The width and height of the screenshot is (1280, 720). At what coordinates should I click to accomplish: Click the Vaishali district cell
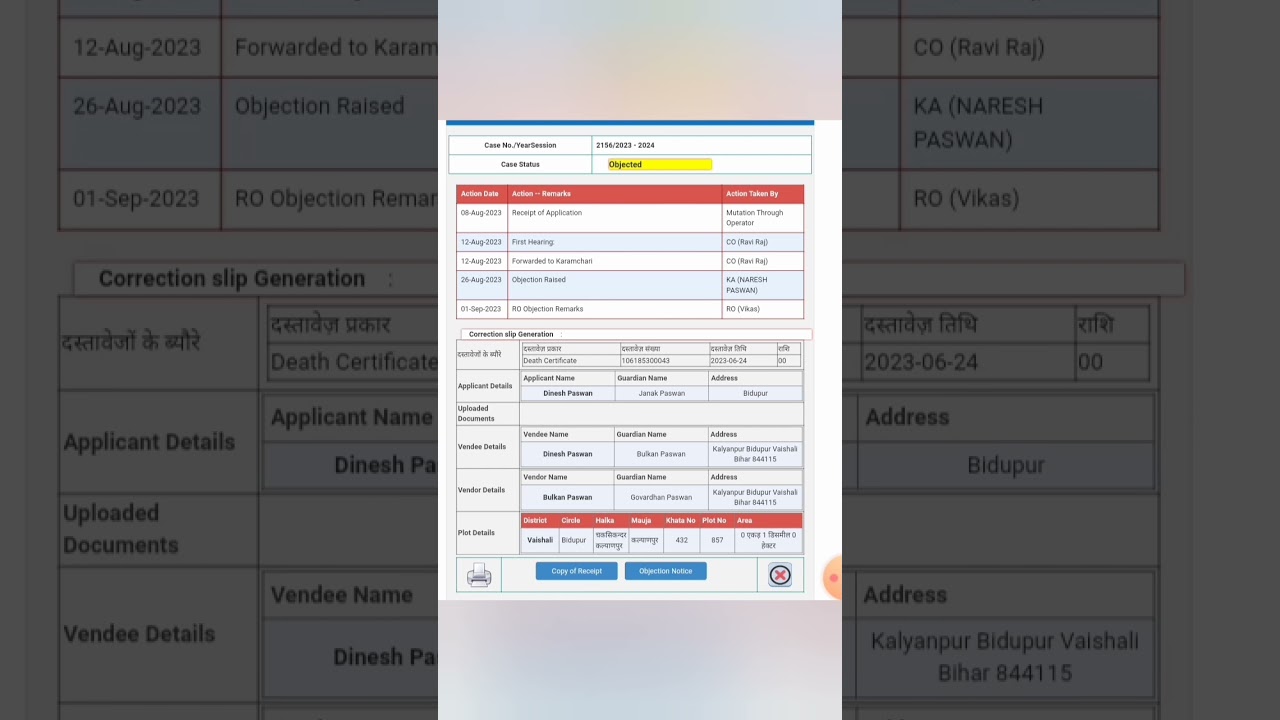(540, 540)
